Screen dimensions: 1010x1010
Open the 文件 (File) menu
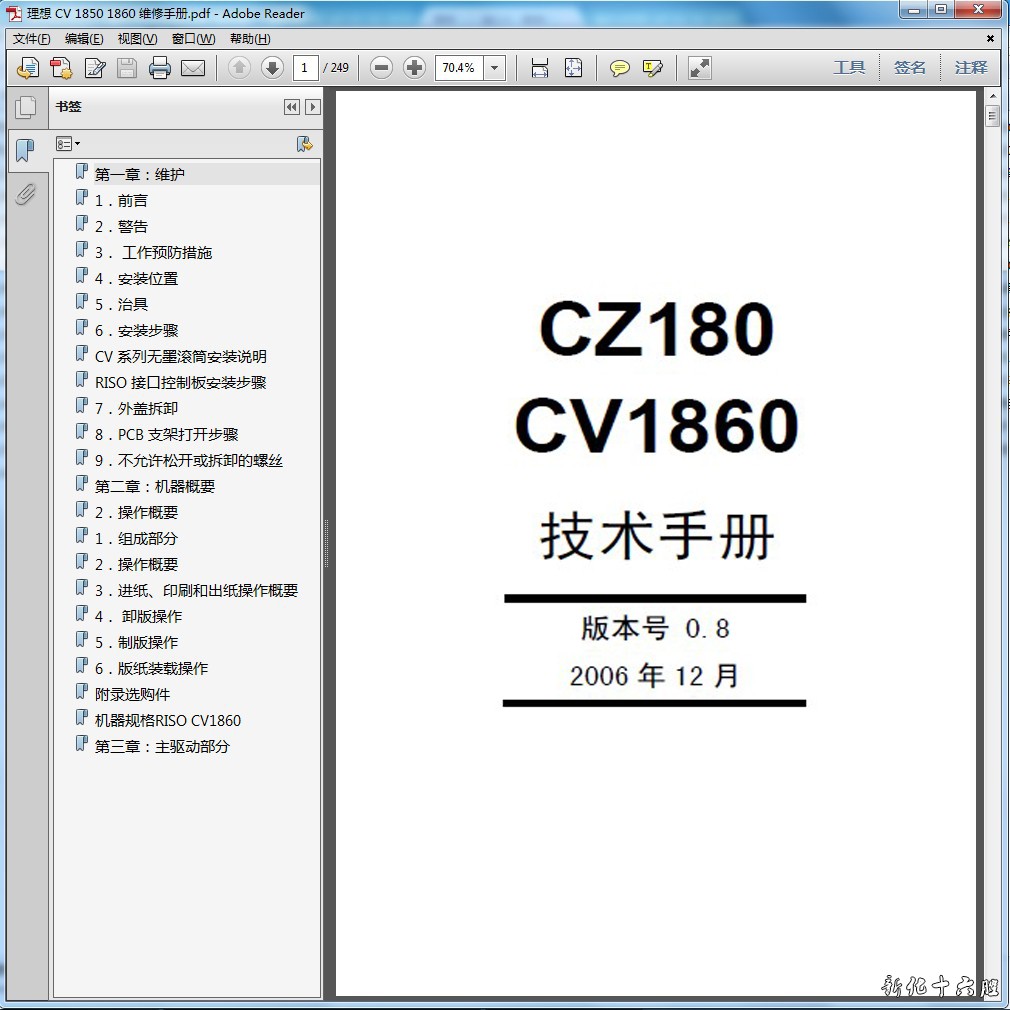click(31, 39)
